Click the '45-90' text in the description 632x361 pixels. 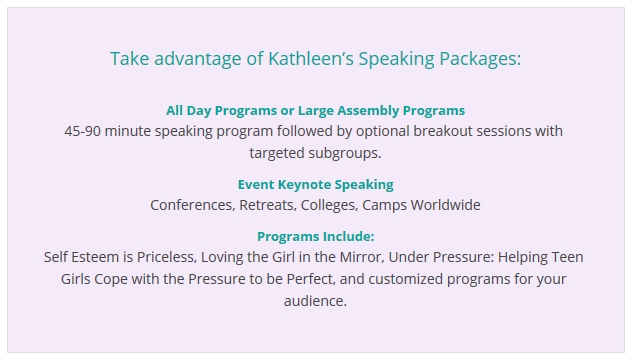click(82, 131)
